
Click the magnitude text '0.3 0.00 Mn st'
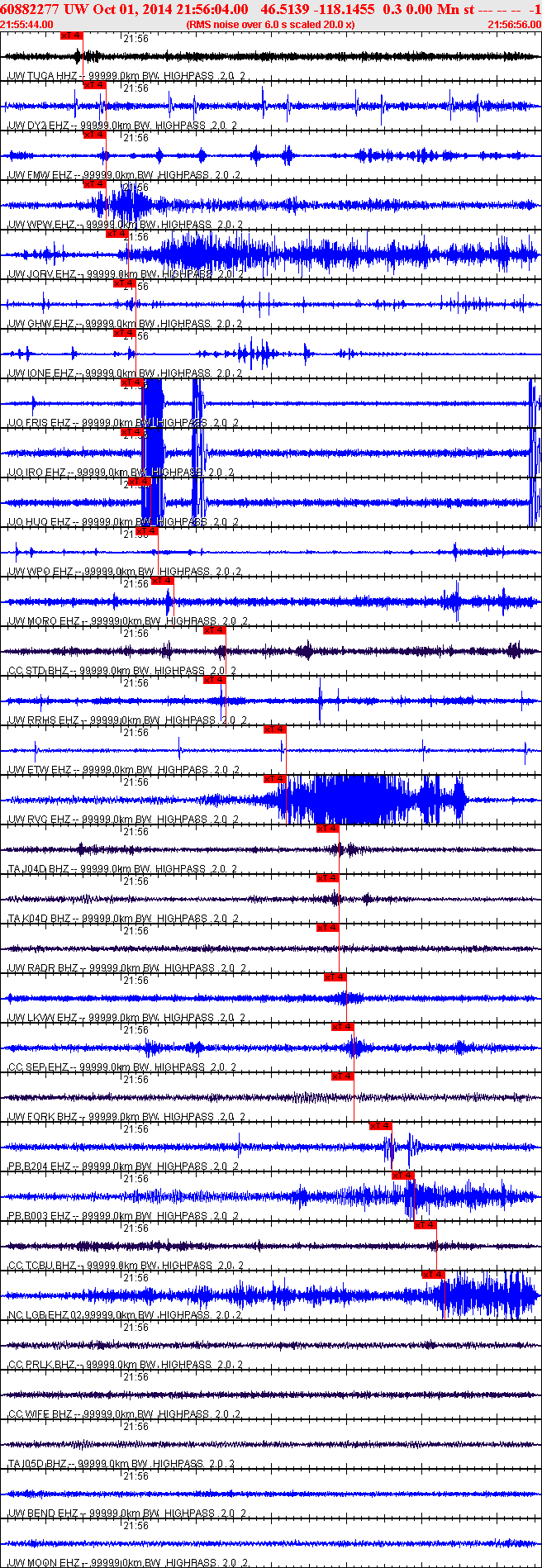click(x=429, y=9)
